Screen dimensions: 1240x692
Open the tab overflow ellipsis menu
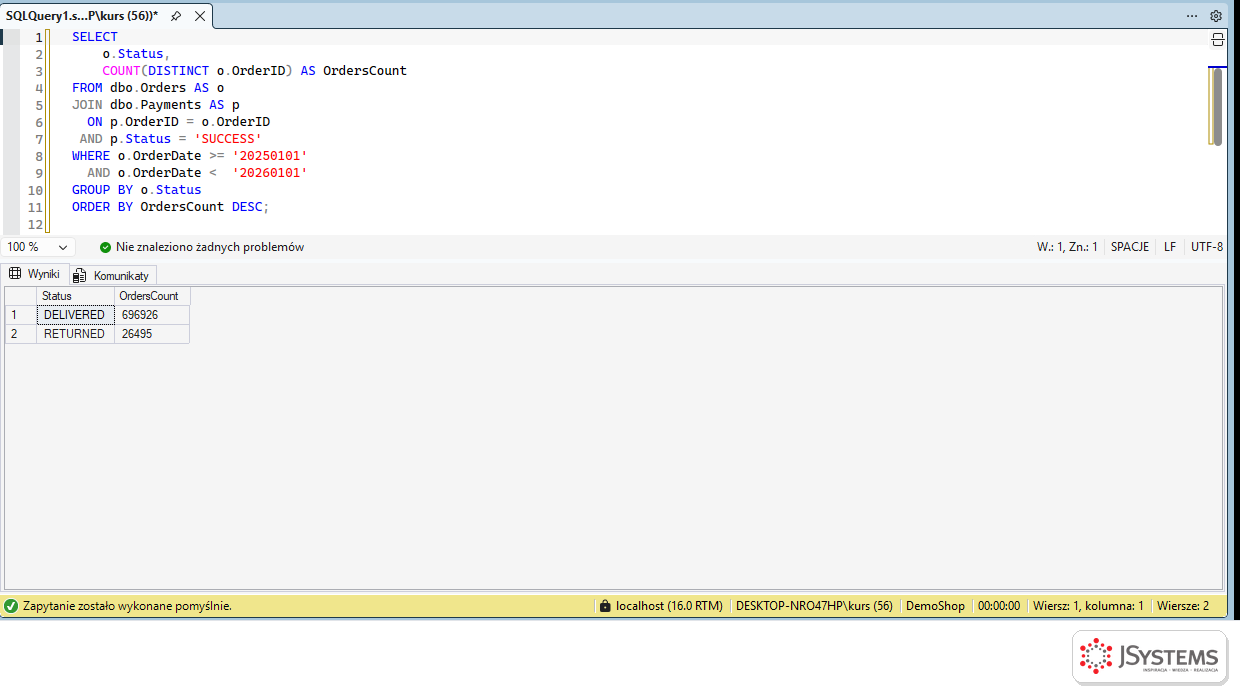click(1192, 16)
